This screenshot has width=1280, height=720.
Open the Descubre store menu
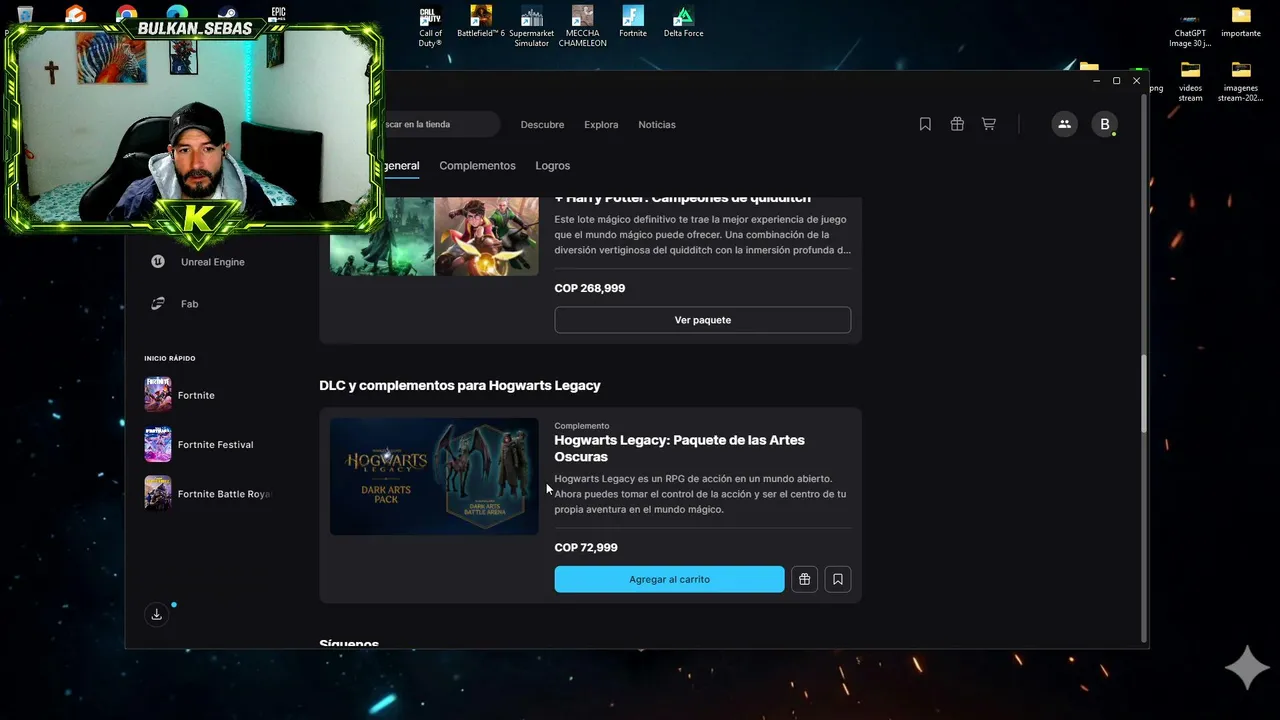[x=542, y=125]
